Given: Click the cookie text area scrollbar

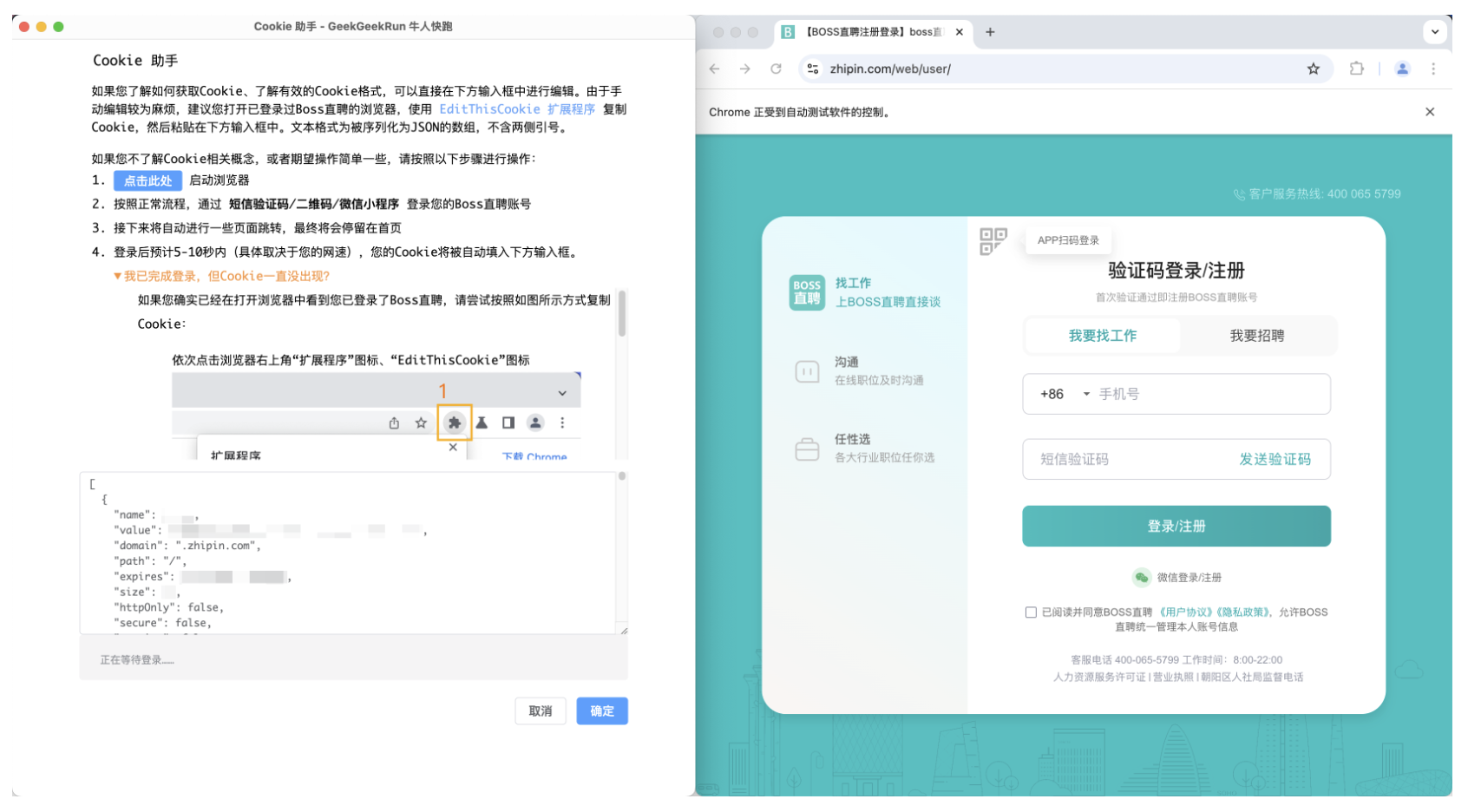Looking at the screenshot, I should [x=622, y=477].
